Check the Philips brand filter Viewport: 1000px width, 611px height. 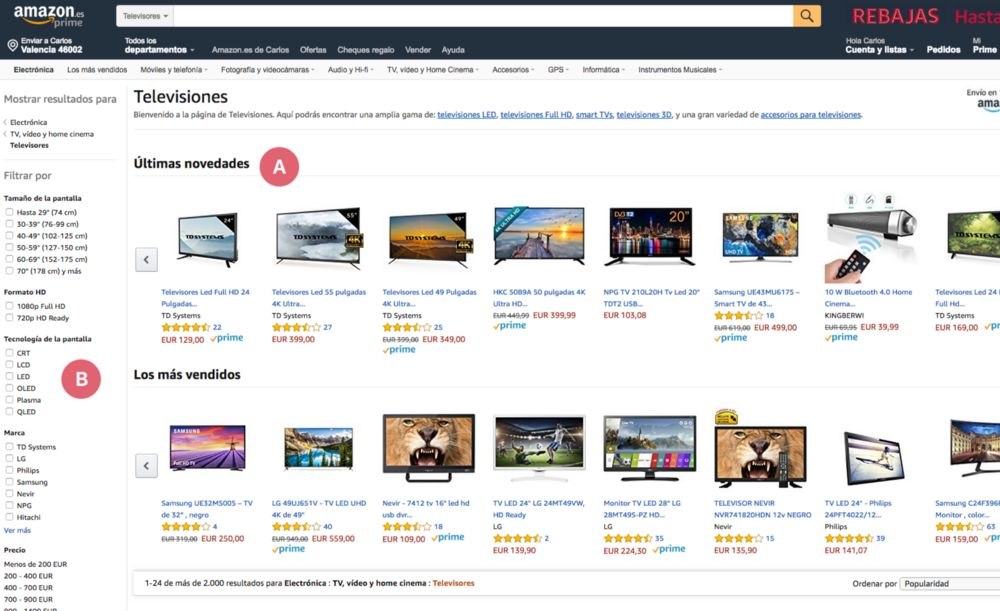coord(9,470)
